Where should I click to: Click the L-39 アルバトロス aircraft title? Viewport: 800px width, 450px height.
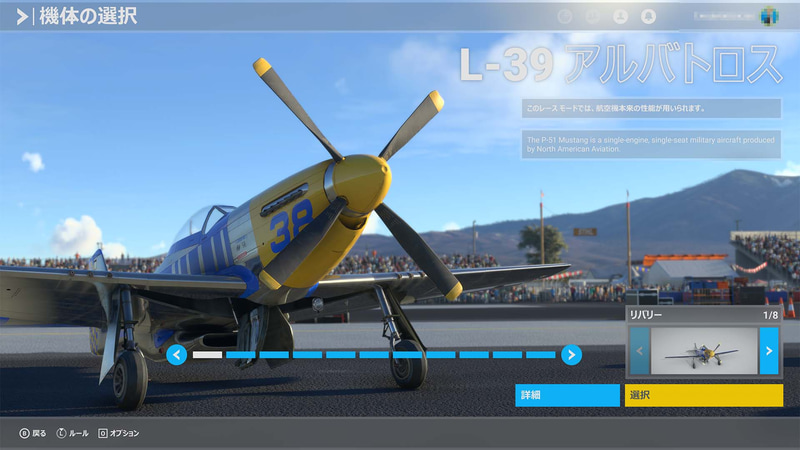pyautogui.click(x=621, y=64)
